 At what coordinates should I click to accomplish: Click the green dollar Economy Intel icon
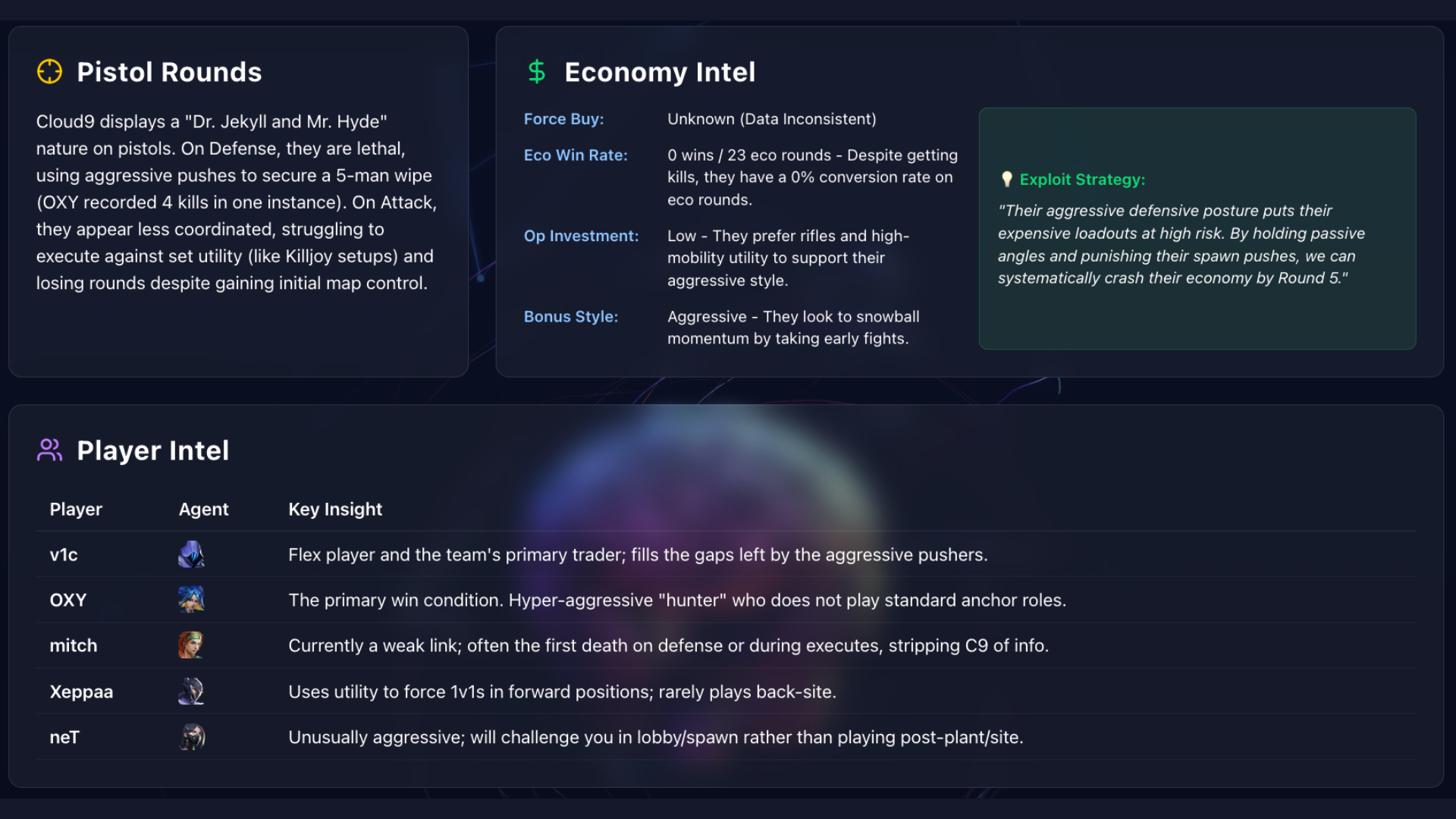click(537, 72)
